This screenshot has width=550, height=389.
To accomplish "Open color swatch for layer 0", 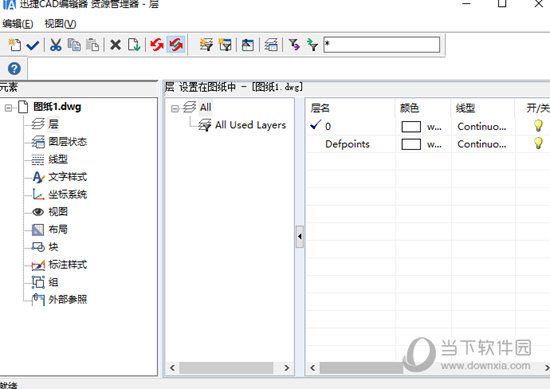I will [x=411, y=127].
